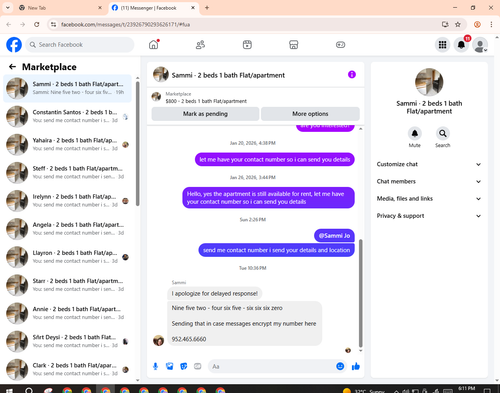
Task: Click the 952.465.6660 phone number text
Action: click(x=189, y=339)
